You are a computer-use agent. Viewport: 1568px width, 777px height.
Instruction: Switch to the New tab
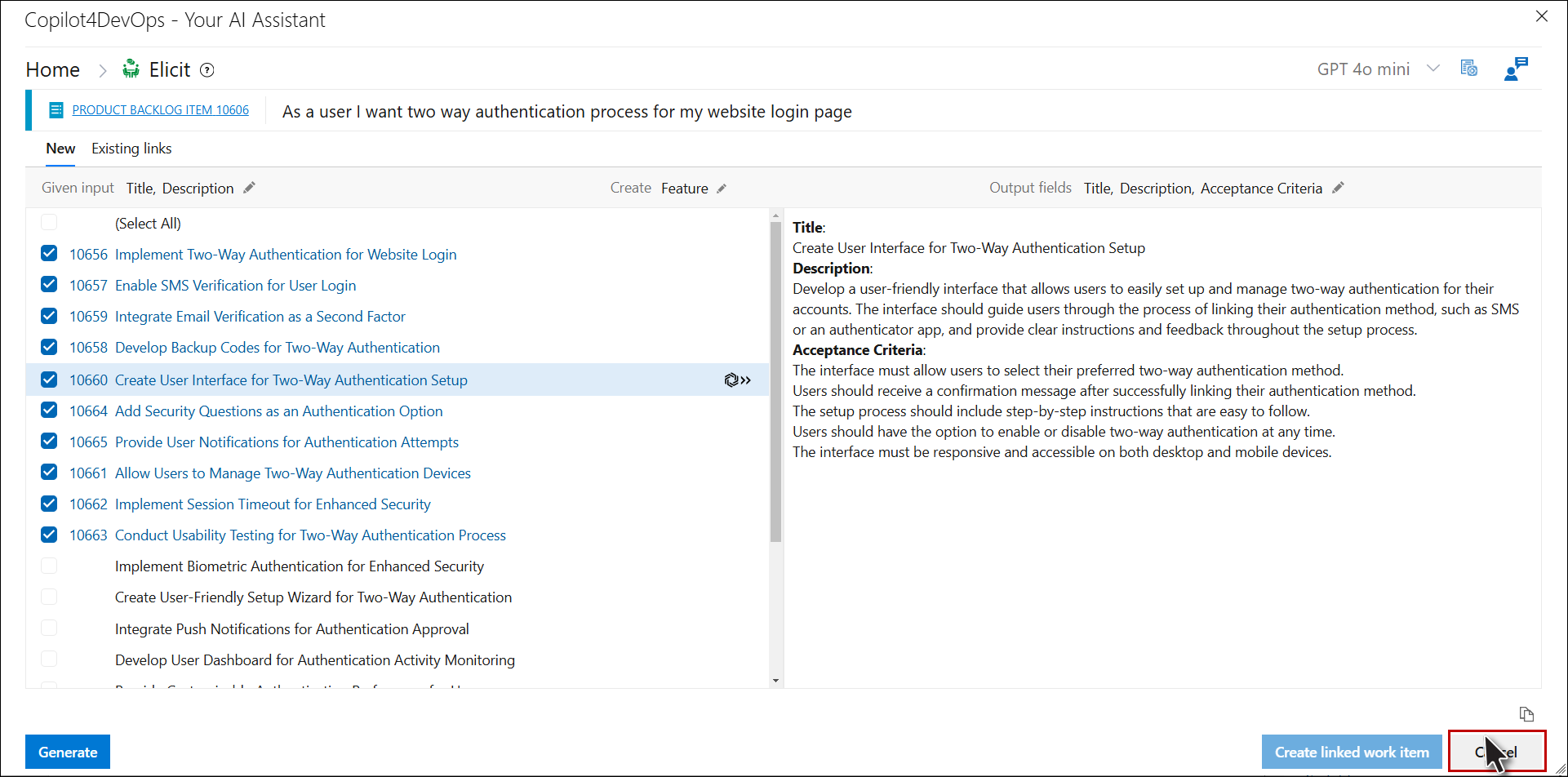click(60, 149)
